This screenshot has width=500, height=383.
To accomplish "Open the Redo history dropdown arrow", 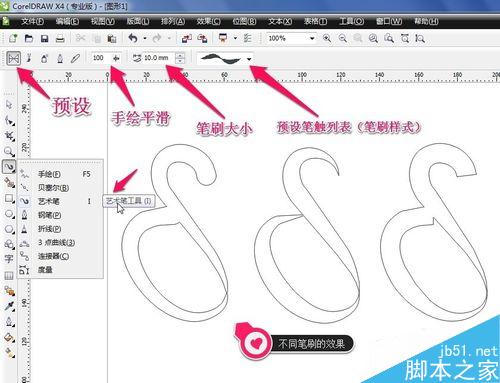I will (x=169, y=39).
